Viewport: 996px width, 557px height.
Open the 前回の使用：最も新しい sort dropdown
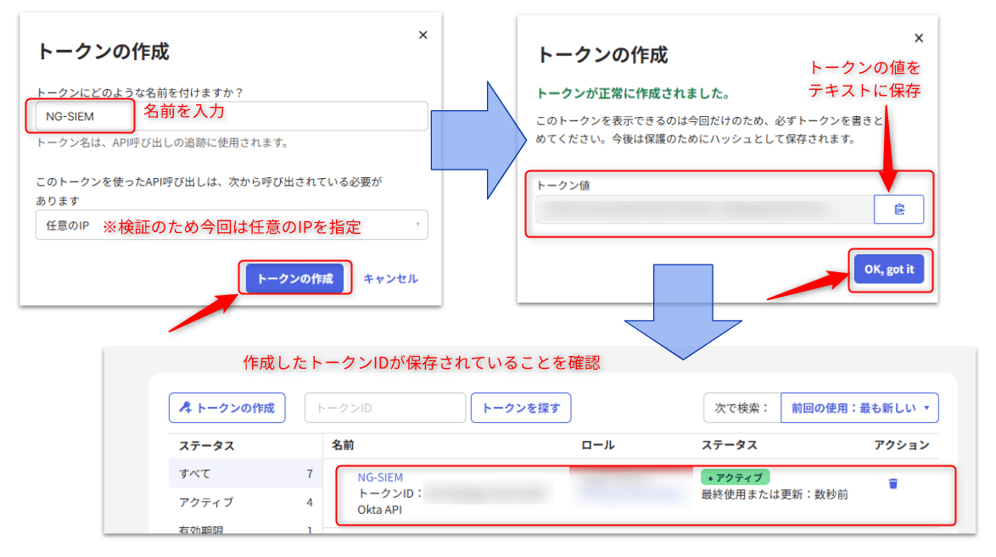[859, 408]
